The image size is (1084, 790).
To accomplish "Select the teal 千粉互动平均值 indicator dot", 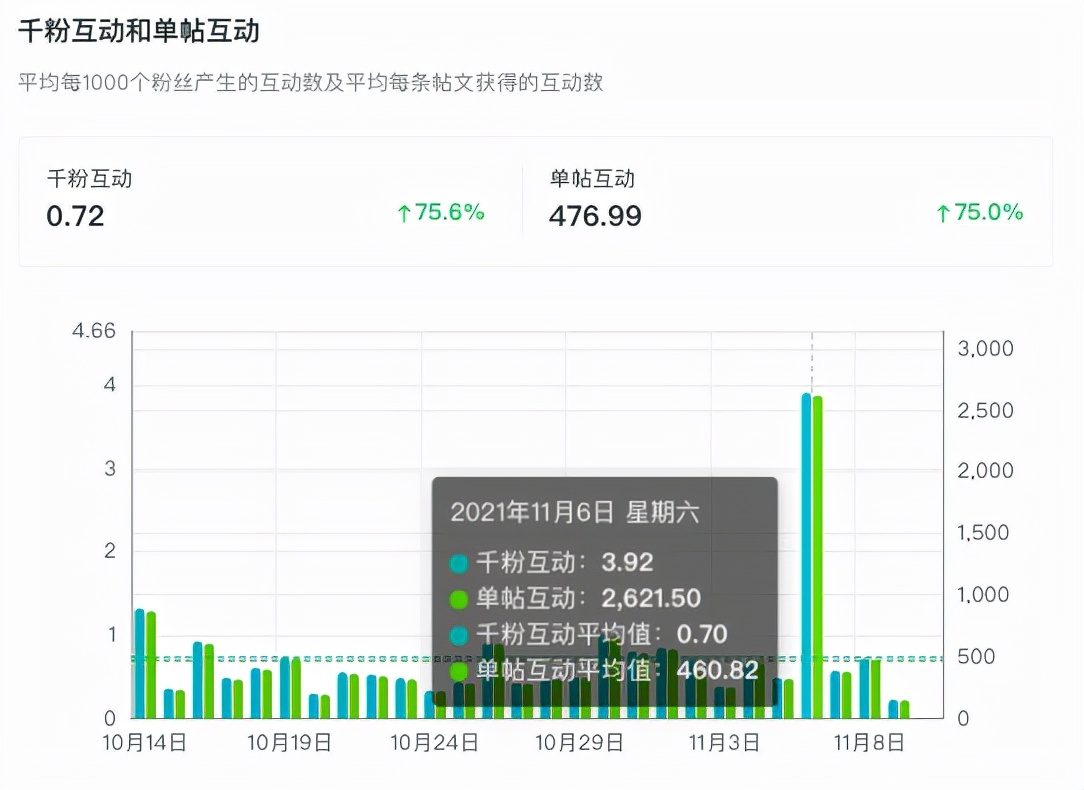I will (460, 634).
